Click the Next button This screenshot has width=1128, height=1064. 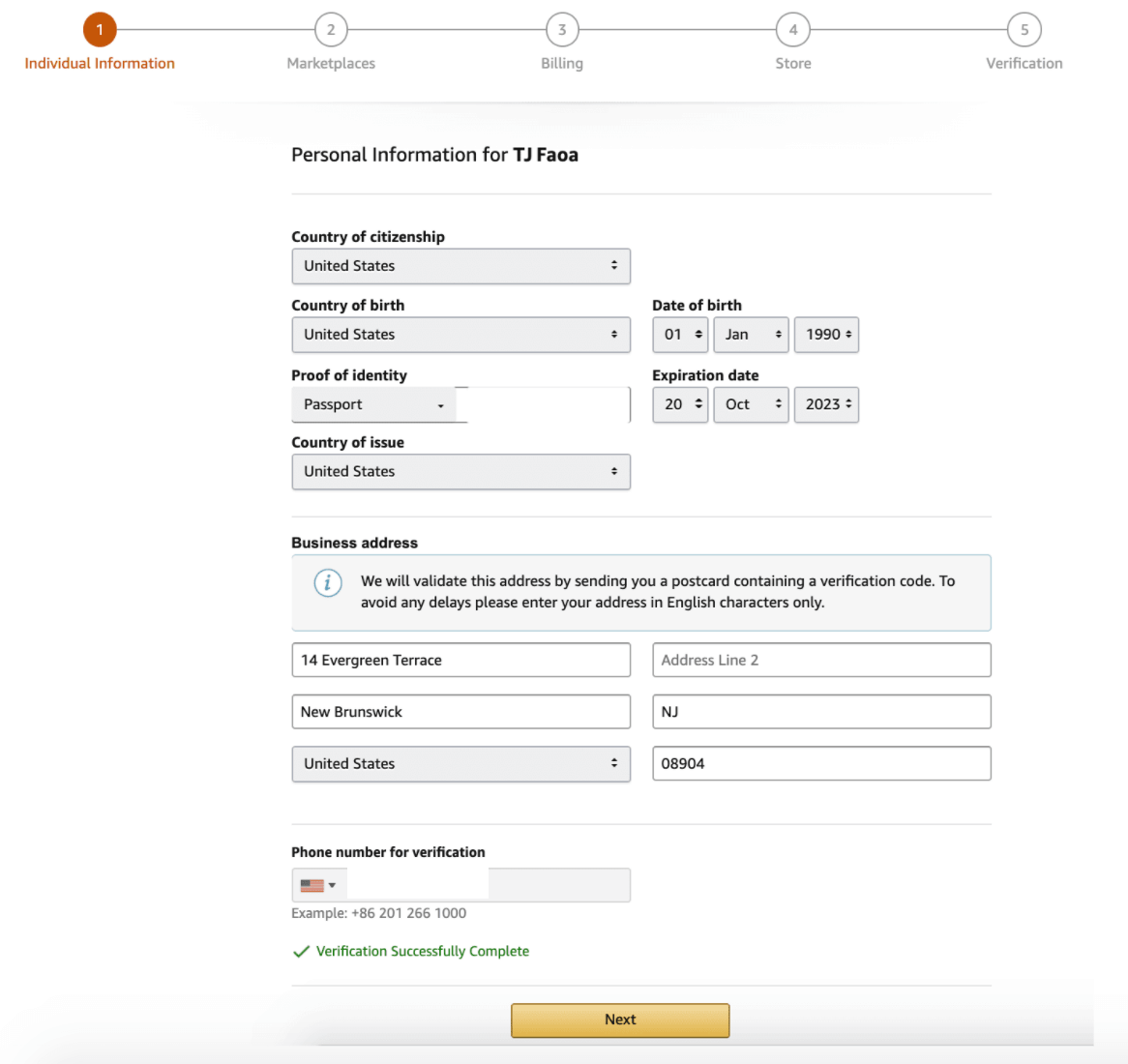619,1020
